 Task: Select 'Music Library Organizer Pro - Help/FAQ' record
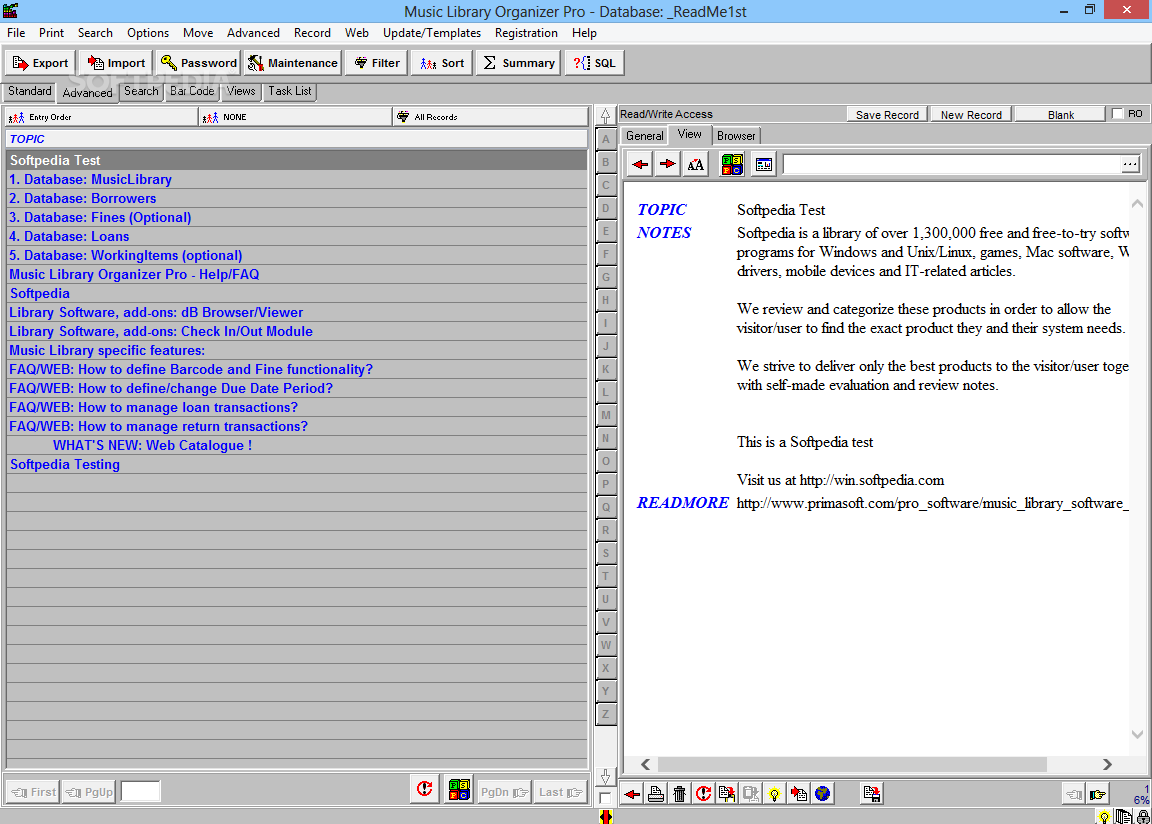coord(297,275)
